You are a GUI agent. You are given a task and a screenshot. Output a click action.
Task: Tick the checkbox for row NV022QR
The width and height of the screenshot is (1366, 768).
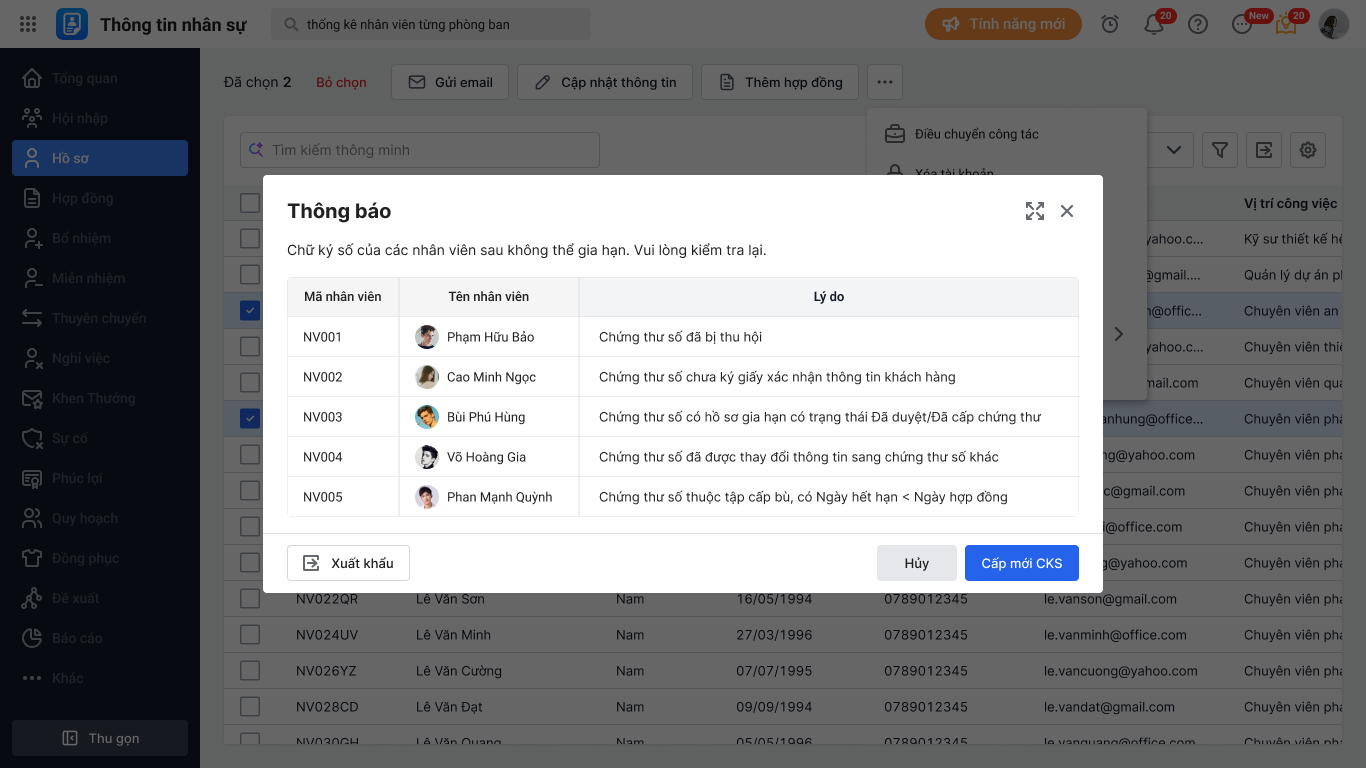(250, 599)
